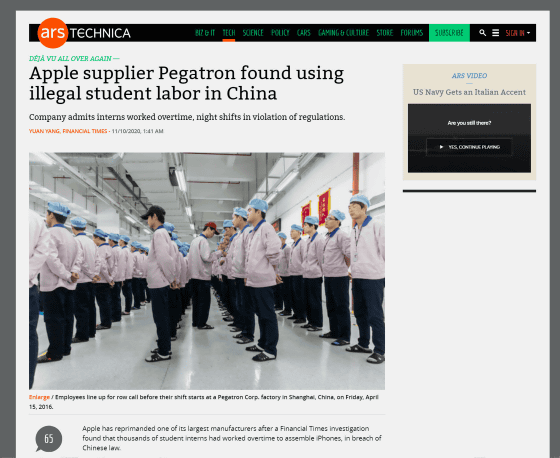Open the search magnifier icon

coord(482,33)
